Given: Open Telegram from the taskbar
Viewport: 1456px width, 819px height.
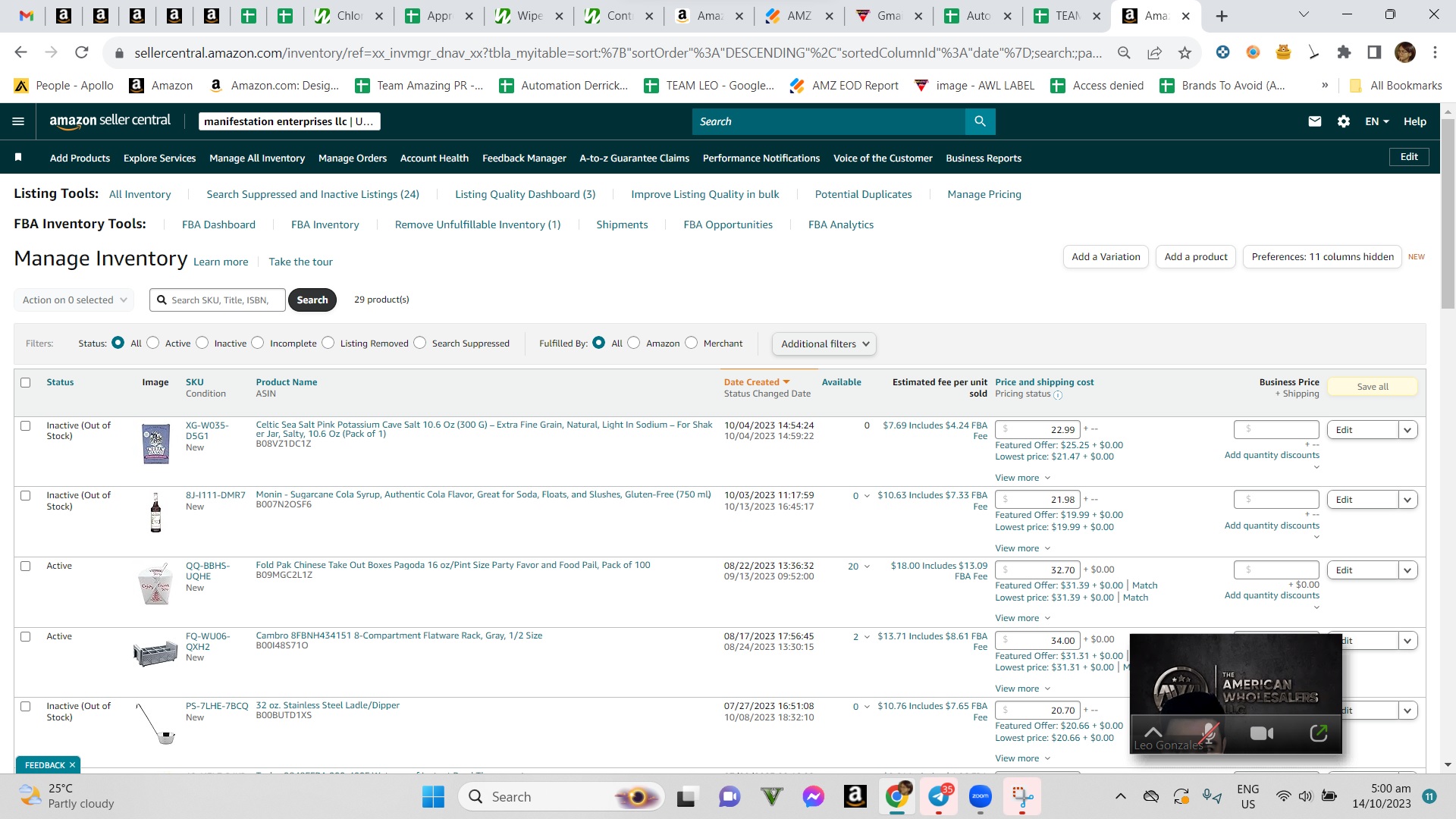Looking at the screenshot, I should coord(939,797).
